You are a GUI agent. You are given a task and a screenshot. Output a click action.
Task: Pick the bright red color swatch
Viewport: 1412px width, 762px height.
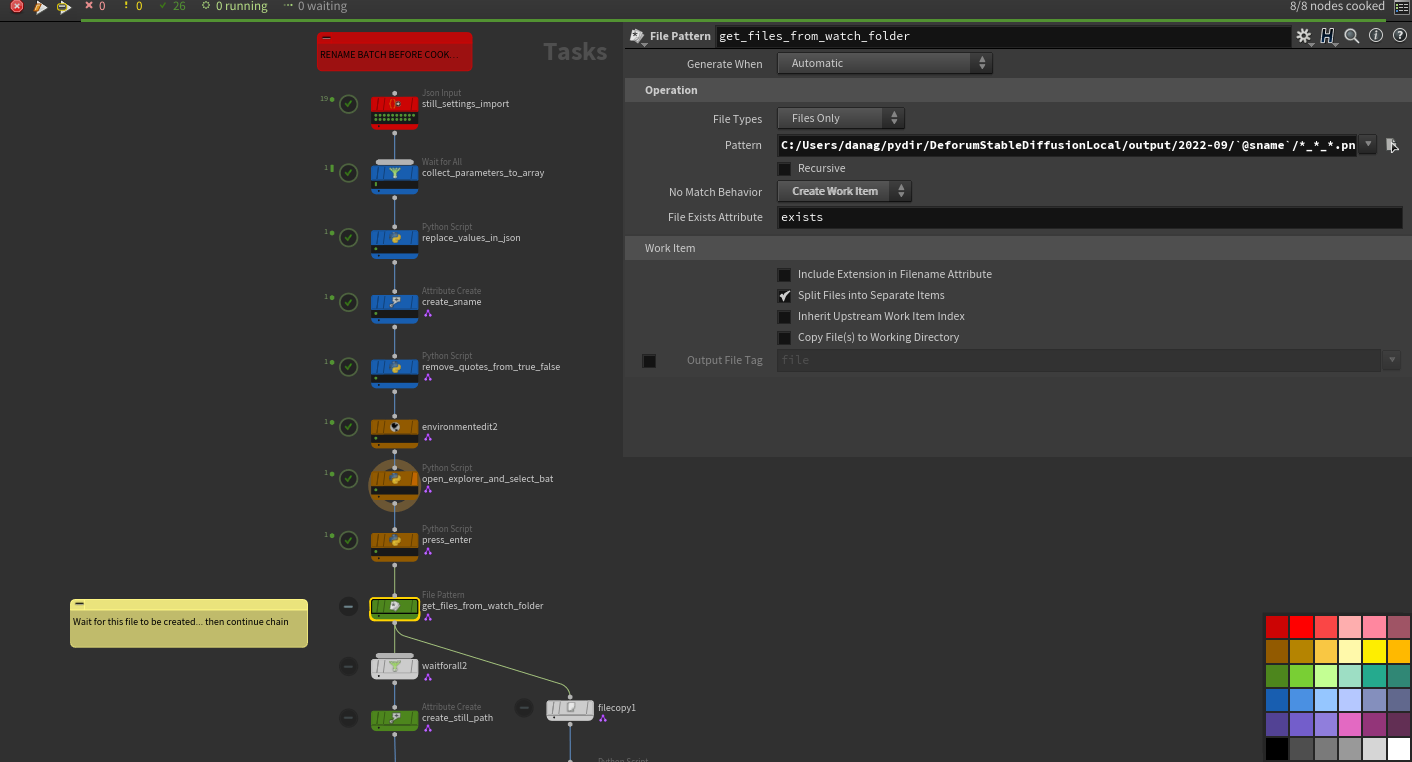[x=1301, y=627]
